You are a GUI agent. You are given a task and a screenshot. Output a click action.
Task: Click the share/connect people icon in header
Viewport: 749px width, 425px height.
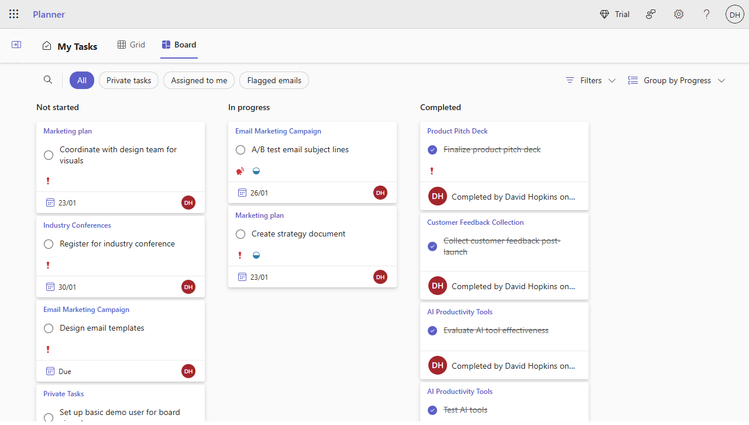pyautogui.click(x=651, y=14)
